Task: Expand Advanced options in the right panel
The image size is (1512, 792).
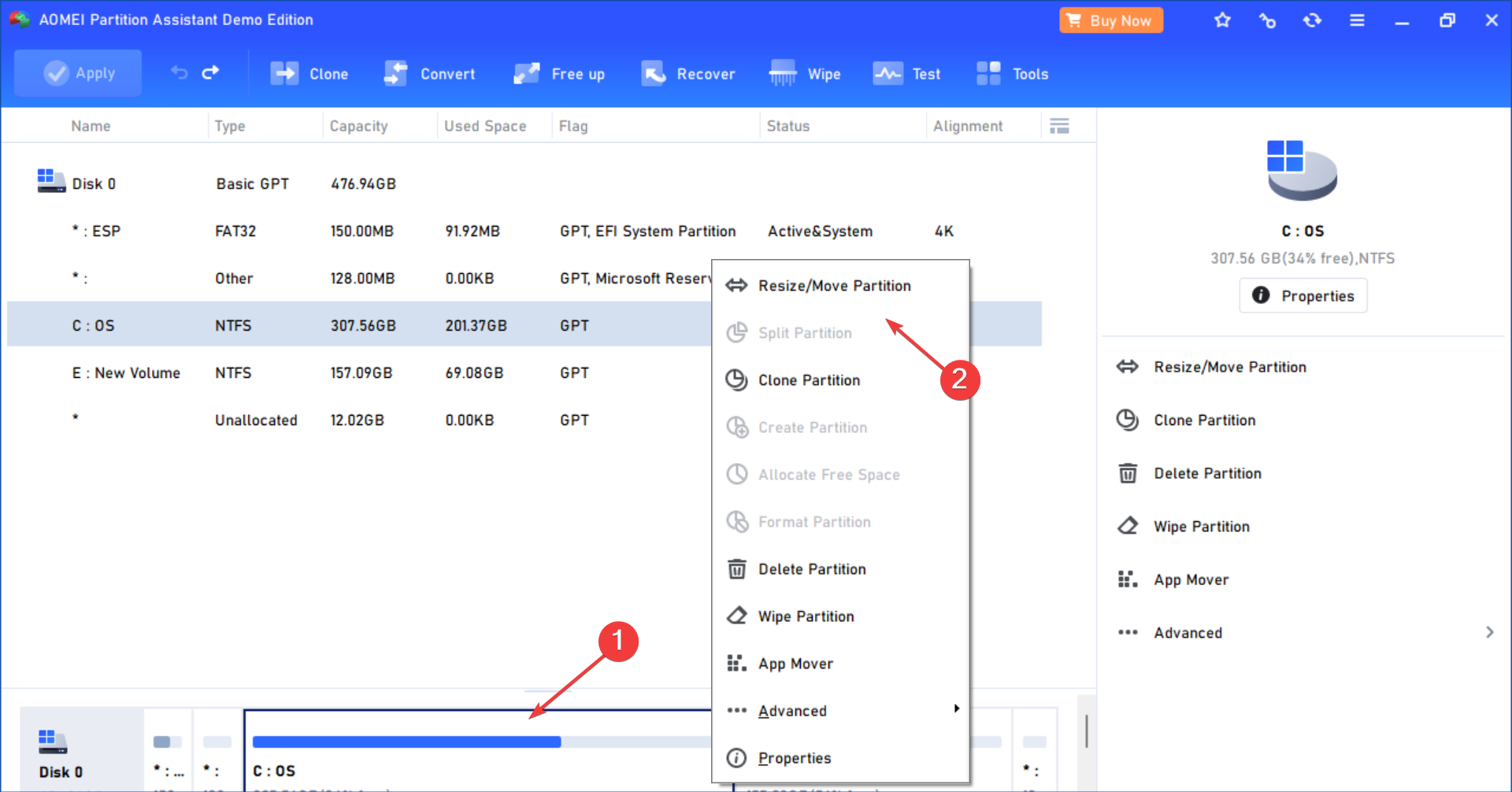Action: tap(1188, 632)
